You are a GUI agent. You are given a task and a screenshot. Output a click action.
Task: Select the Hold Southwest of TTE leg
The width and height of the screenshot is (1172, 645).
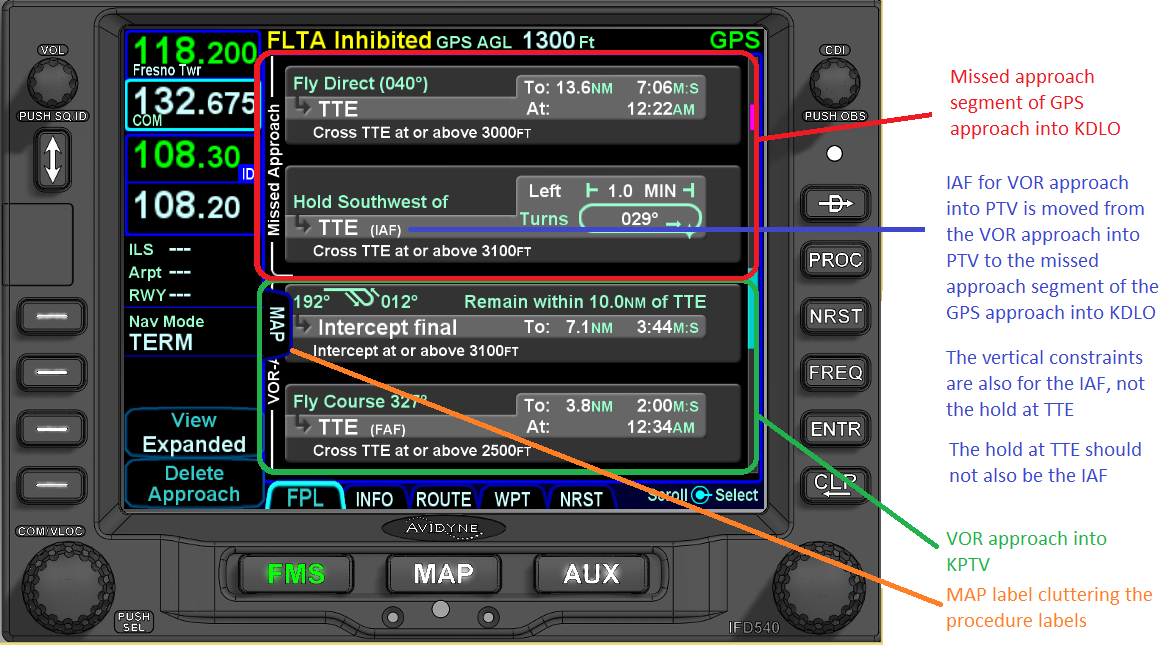coord(513,216)
